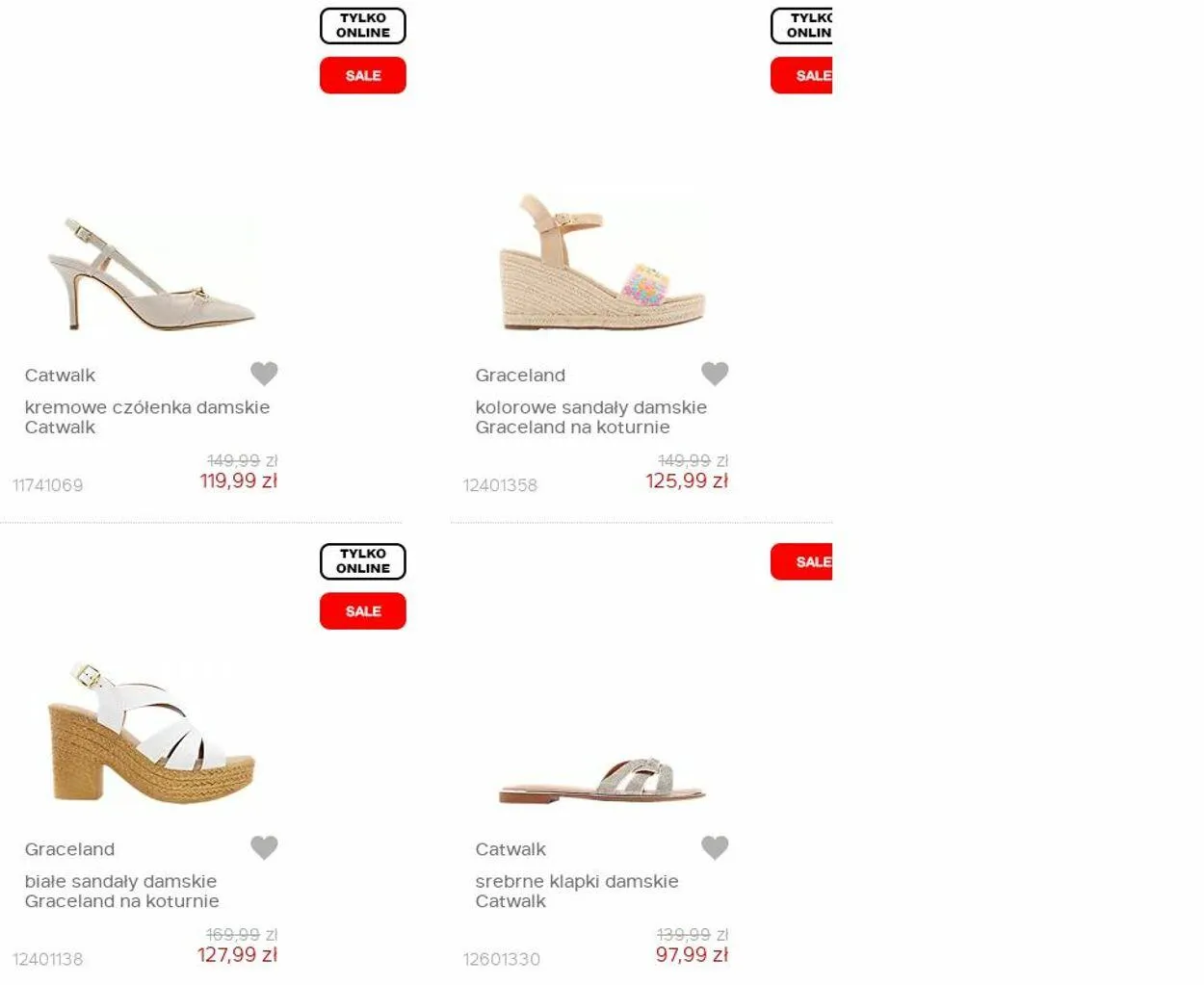
Task: Open "kolorowe sandały damskie Graceland na koturnie"
Action: tap(590, 417)
